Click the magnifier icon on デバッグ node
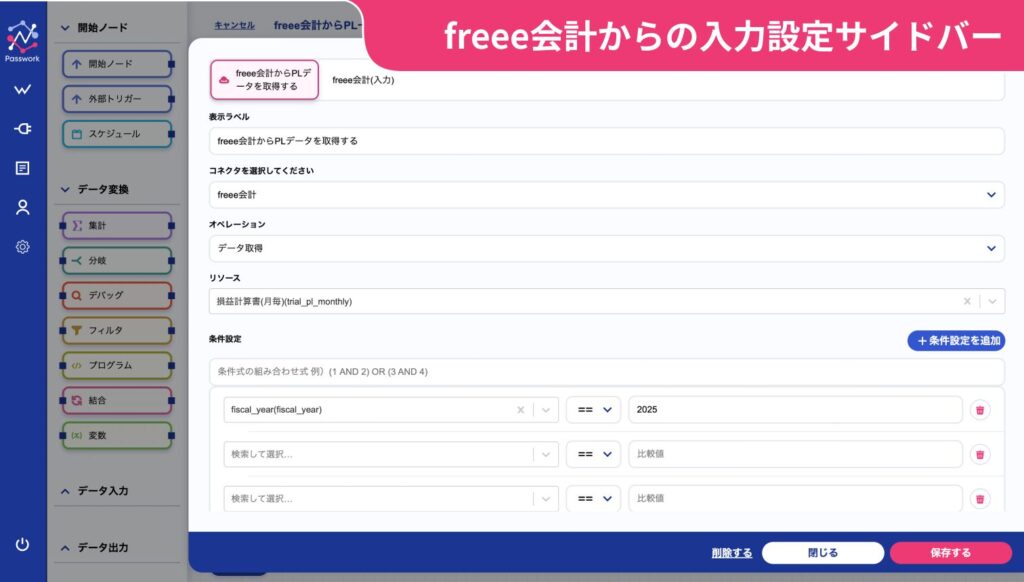This screenshot has height=582, width=1024. (x=77, y=295)
